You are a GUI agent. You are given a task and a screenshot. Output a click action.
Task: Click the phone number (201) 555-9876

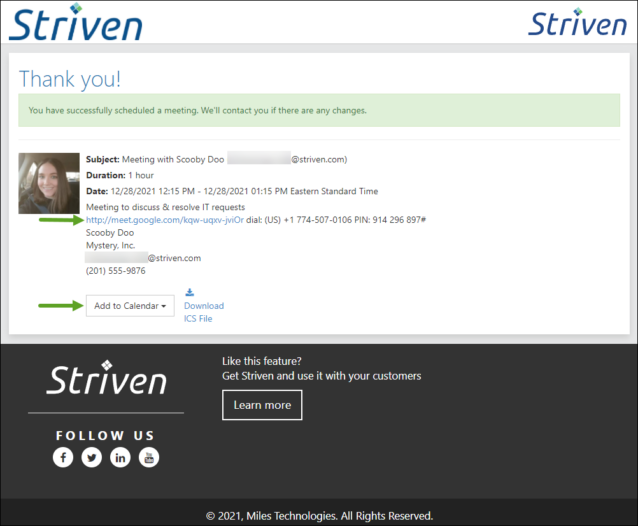[116, 271]
